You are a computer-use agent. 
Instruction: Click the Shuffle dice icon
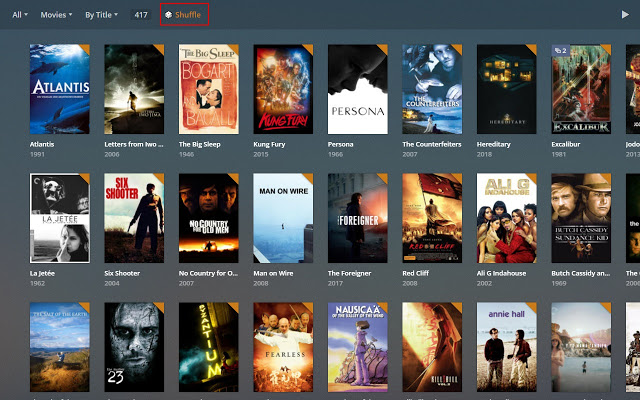click(x=168, y=15)
